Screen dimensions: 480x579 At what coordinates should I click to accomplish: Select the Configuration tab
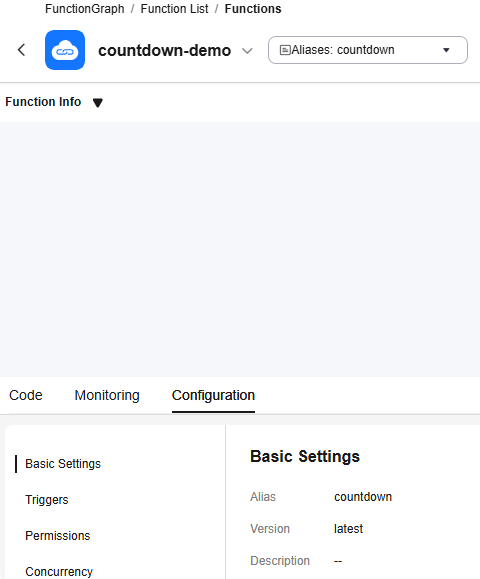click(213, 395)
